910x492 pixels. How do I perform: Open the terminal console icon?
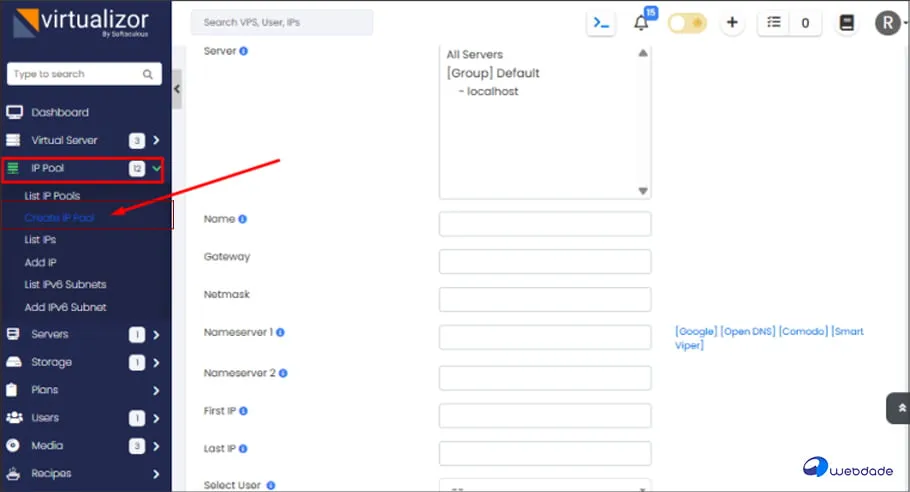click(x=601, y=23)
